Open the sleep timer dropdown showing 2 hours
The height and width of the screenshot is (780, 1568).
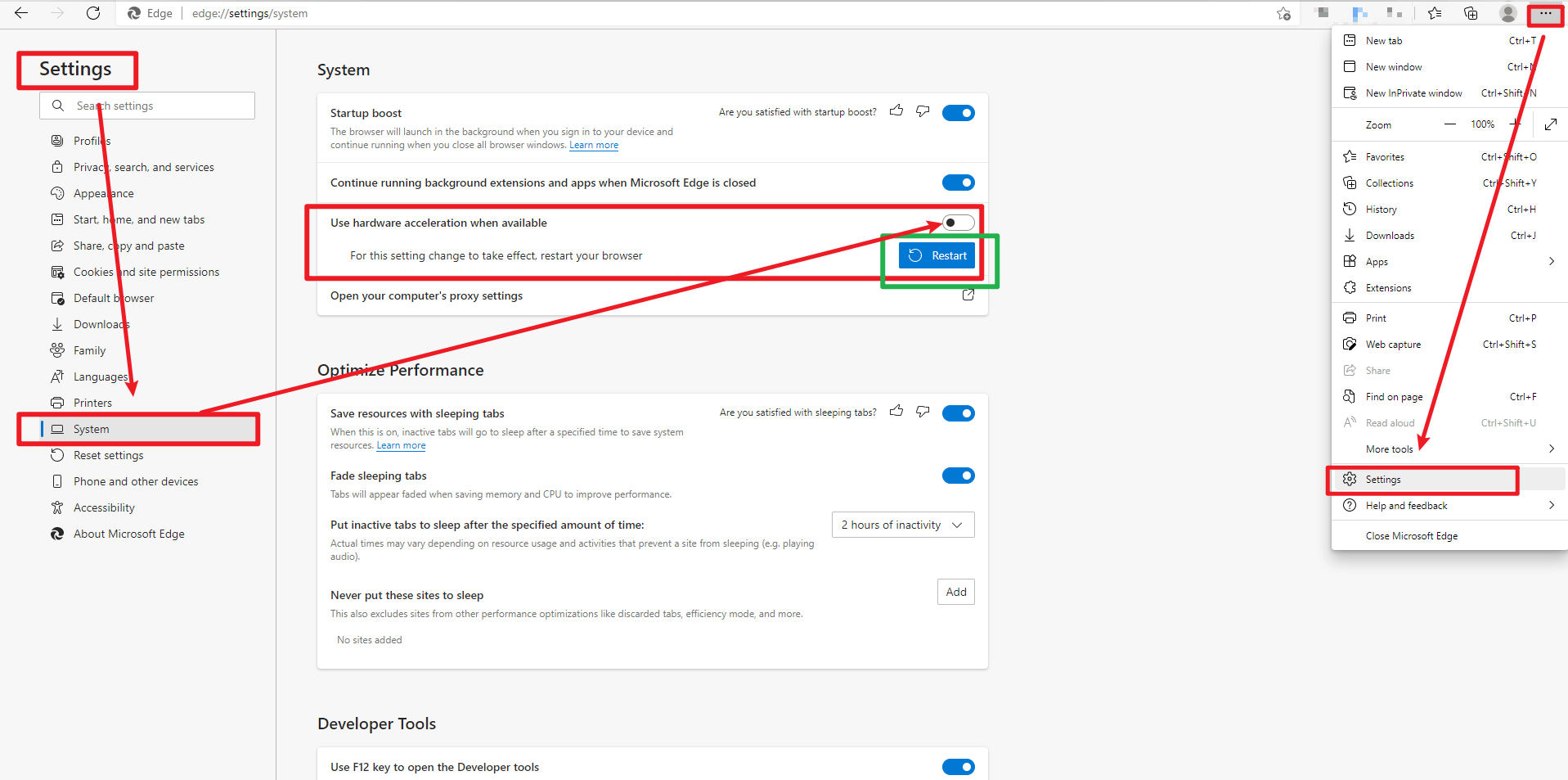coord(902,525)
